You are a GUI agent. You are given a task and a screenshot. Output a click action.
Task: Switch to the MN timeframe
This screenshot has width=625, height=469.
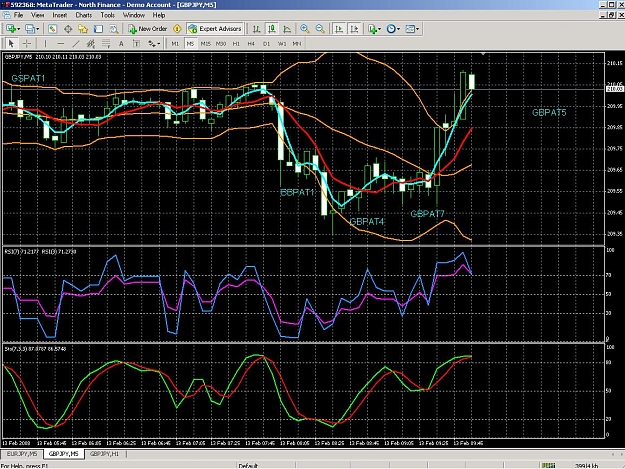(x=297, y=43)
